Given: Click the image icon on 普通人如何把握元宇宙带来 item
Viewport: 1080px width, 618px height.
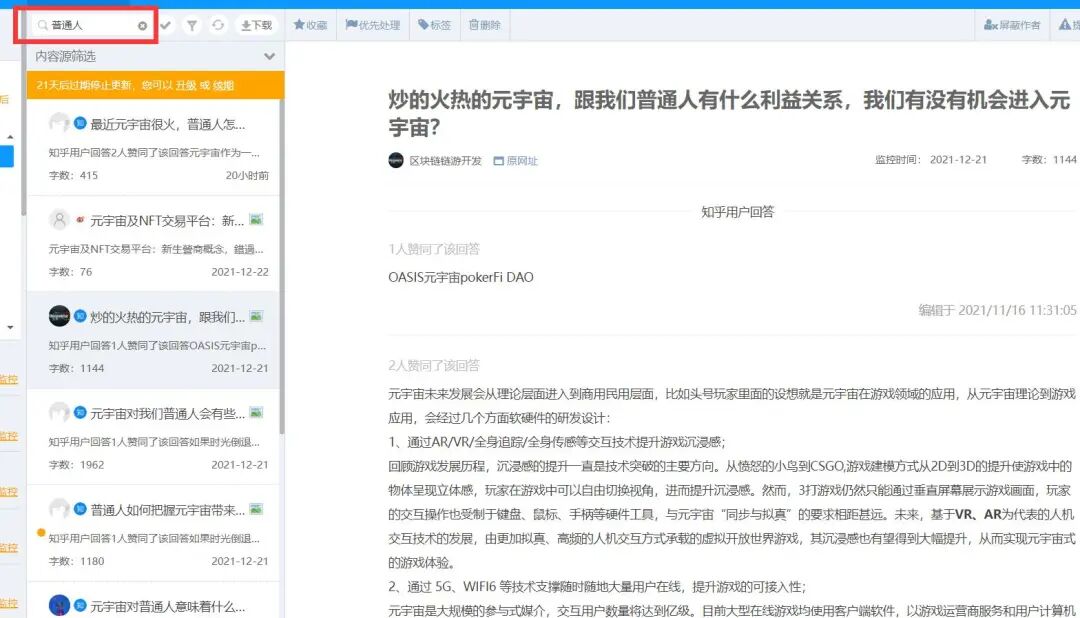Looking at the screenshot, I should point(256,509).
